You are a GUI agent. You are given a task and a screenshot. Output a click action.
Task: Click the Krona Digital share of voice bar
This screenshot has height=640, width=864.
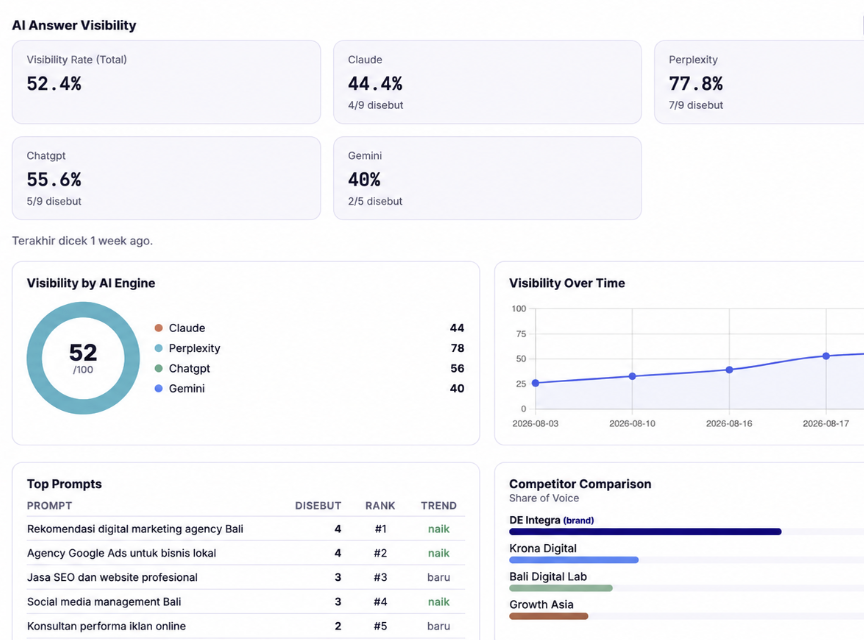click(x=574, y=560)
